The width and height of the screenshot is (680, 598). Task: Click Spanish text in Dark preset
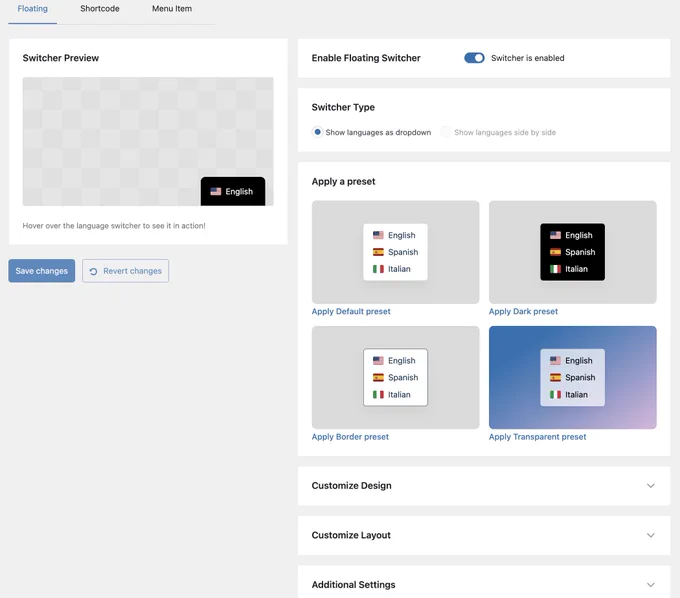580,252
